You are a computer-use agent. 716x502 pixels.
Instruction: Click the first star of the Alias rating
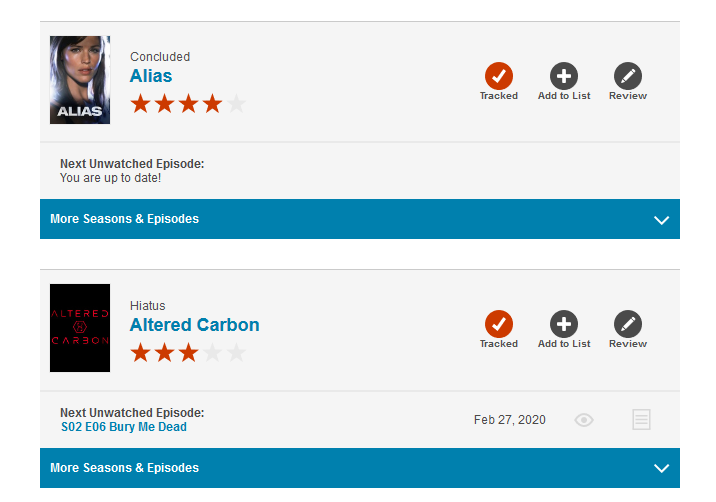(140, 103)
